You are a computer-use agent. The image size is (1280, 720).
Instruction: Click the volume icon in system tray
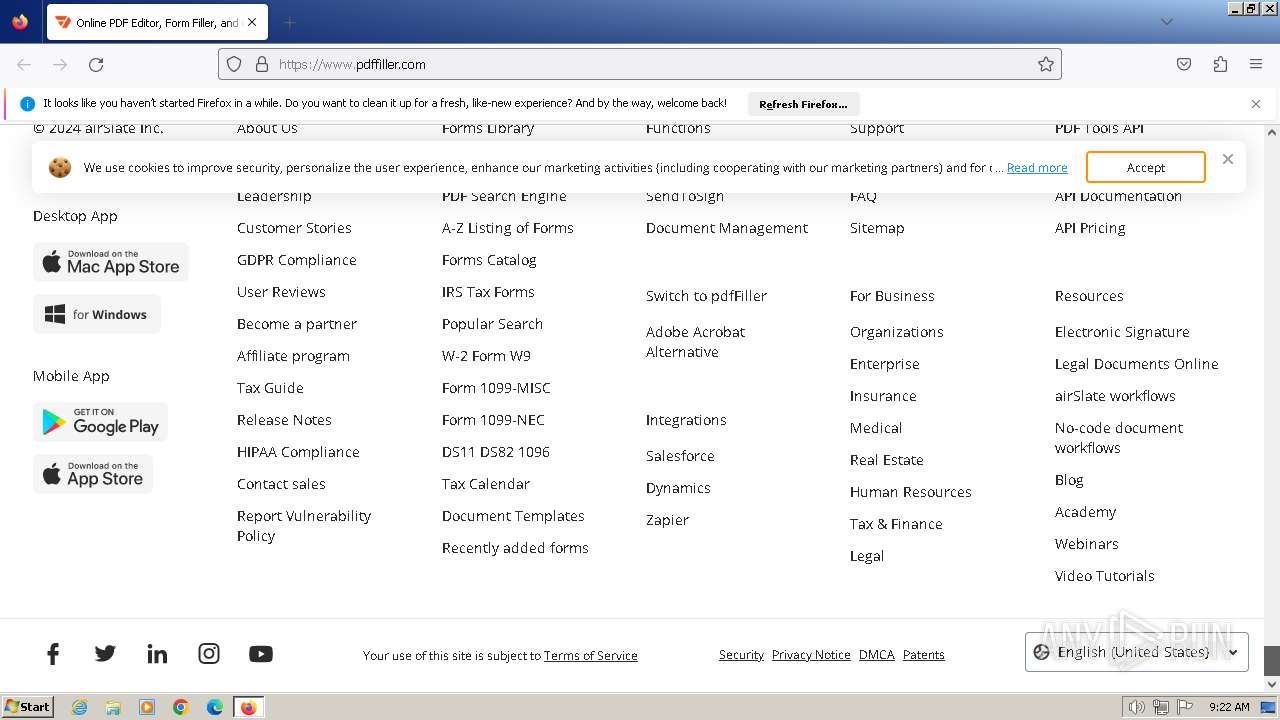[1136, 707]
